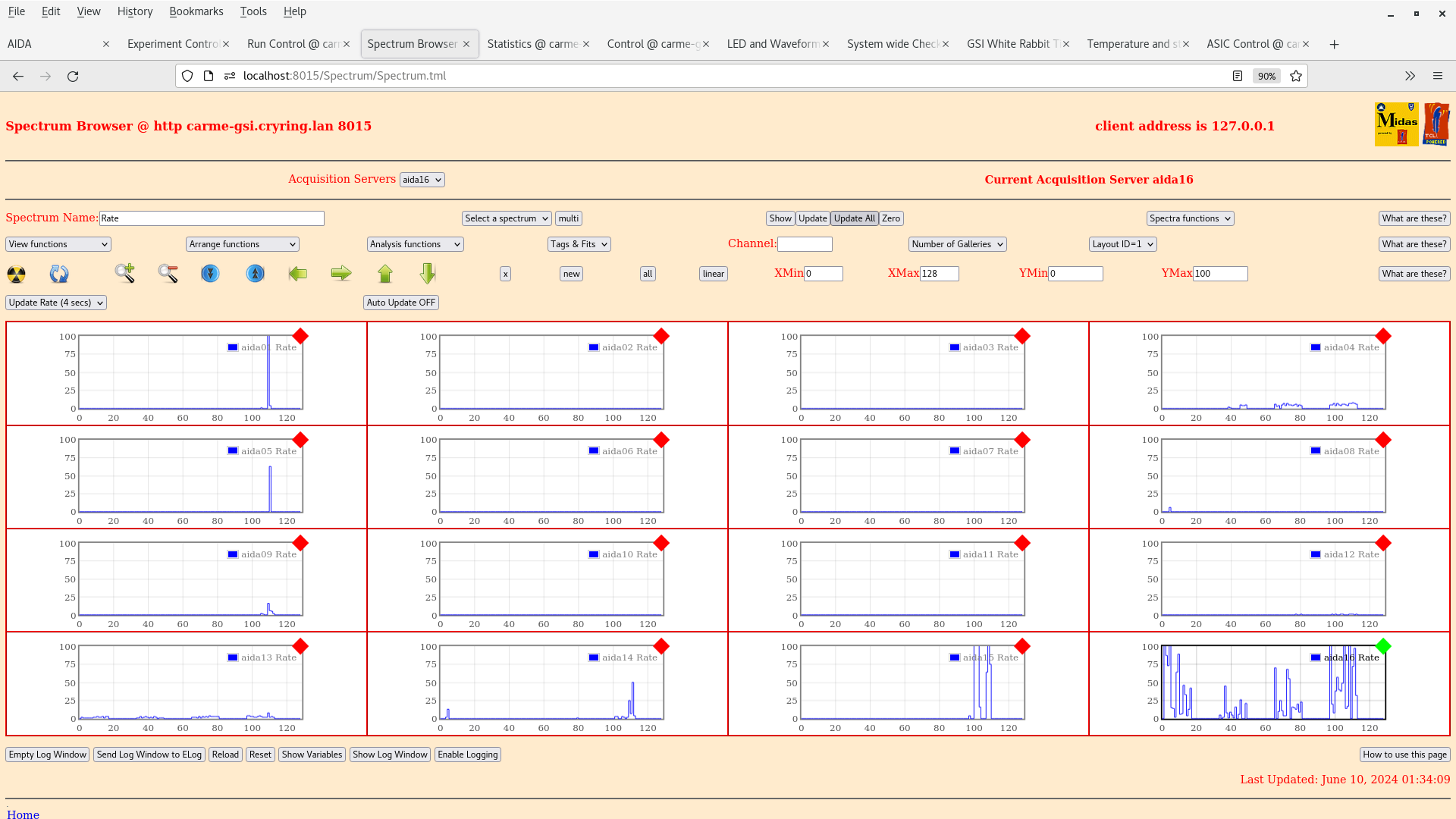Click the Update All button
The height and width of the screenshot is (819, 1456).
854,218
